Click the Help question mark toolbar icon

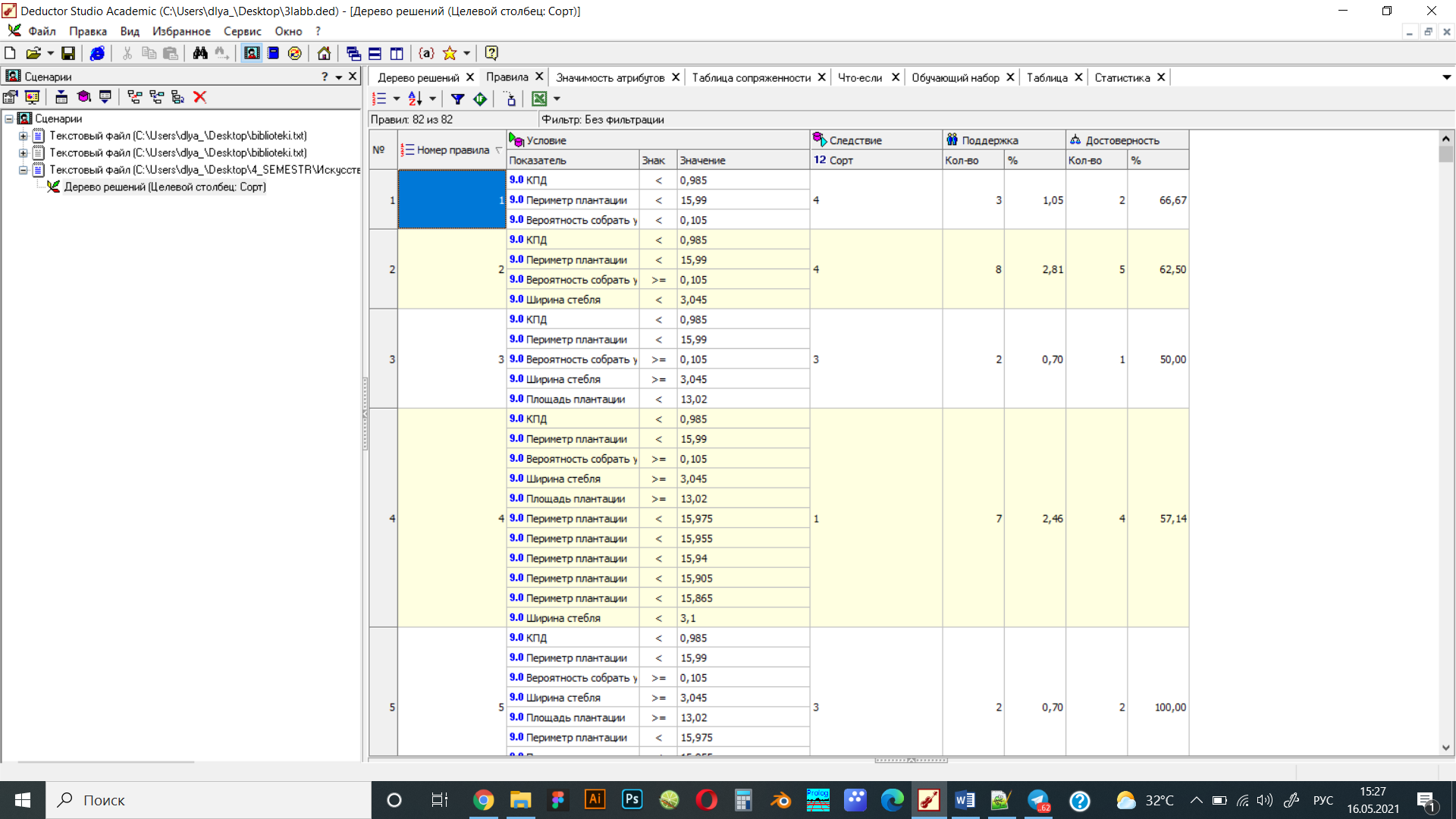point(491,53)
